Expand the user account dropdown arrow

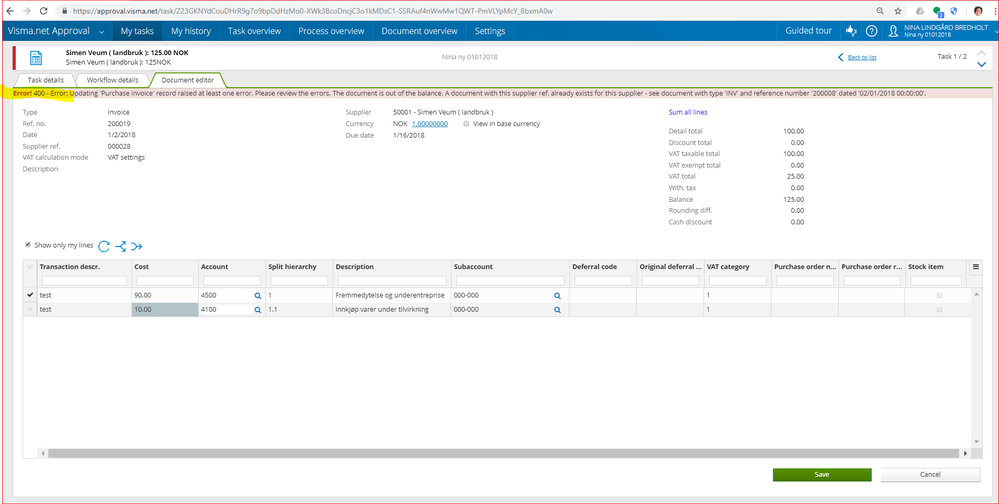(995, 31)
